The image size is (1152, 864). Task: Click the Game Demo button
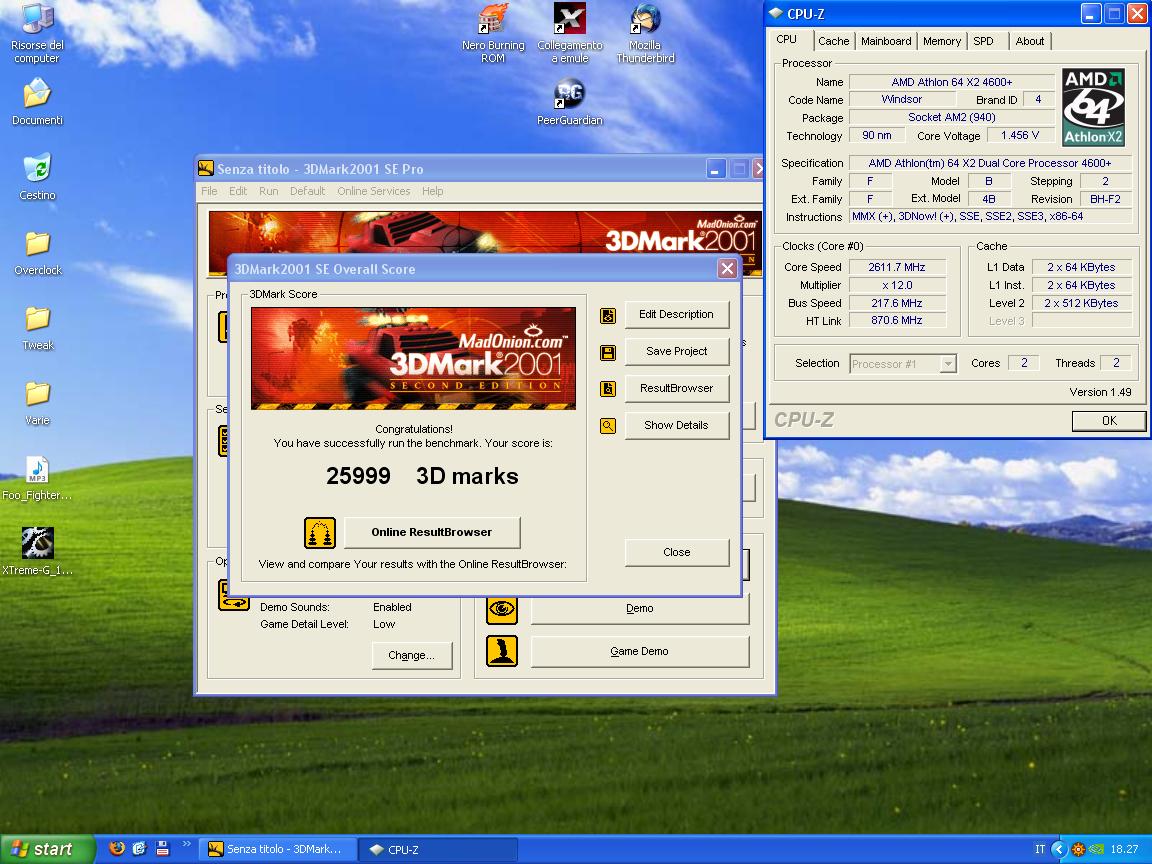tap(640, 652)
